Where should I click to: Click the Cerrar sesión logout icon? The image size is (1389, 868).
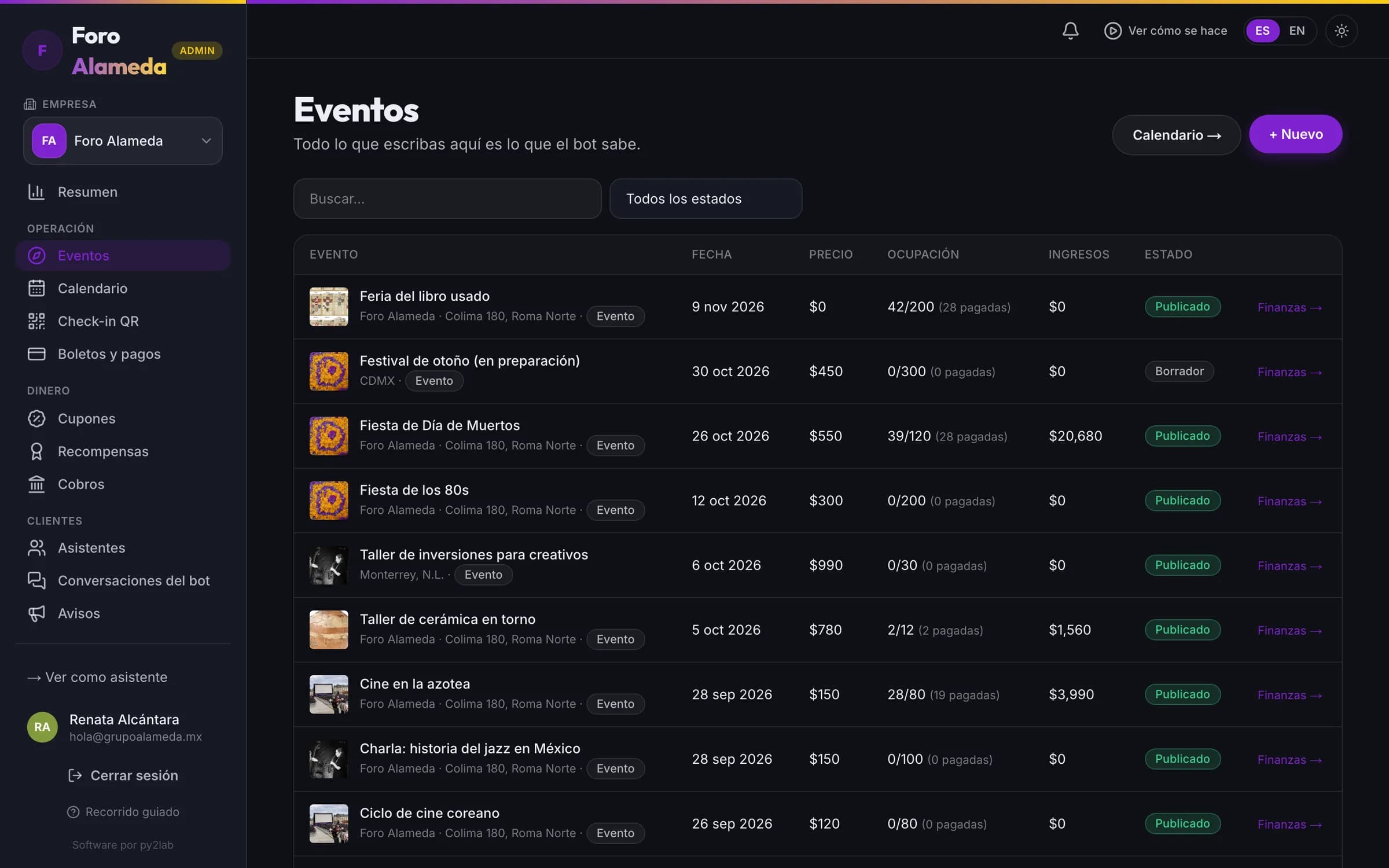tap(75, 775)
